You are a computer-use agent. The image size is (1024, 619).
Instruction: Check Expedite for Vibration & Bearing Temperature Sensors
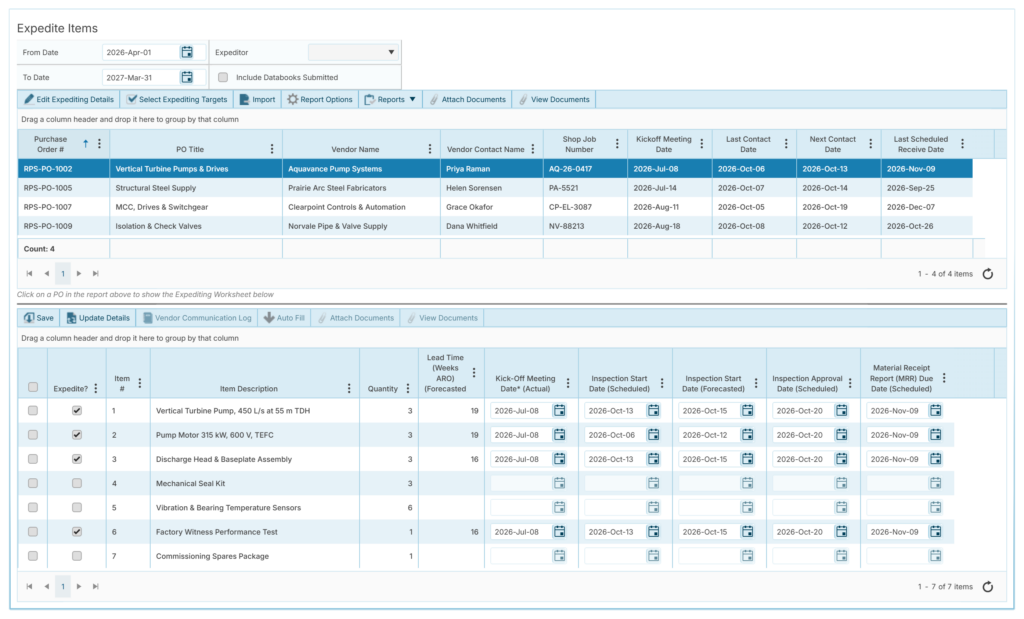pyautogui.click(x=76, y=507)
